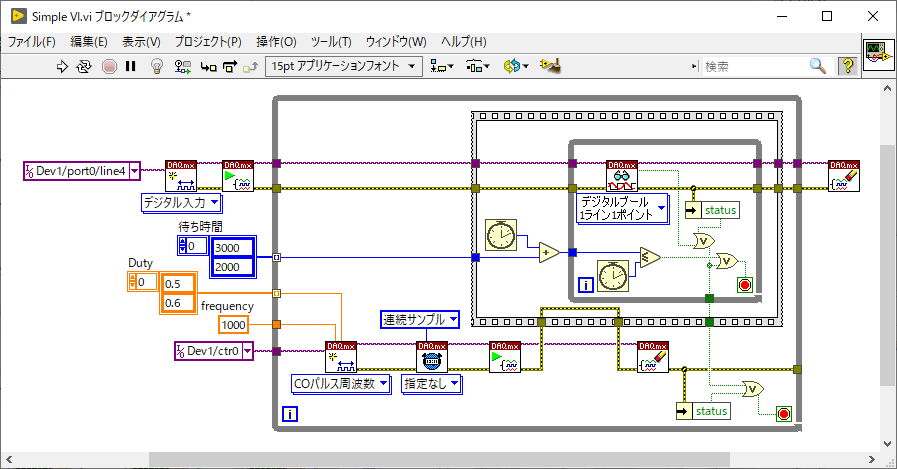Click the lower status unbundle node

[703, 411]
